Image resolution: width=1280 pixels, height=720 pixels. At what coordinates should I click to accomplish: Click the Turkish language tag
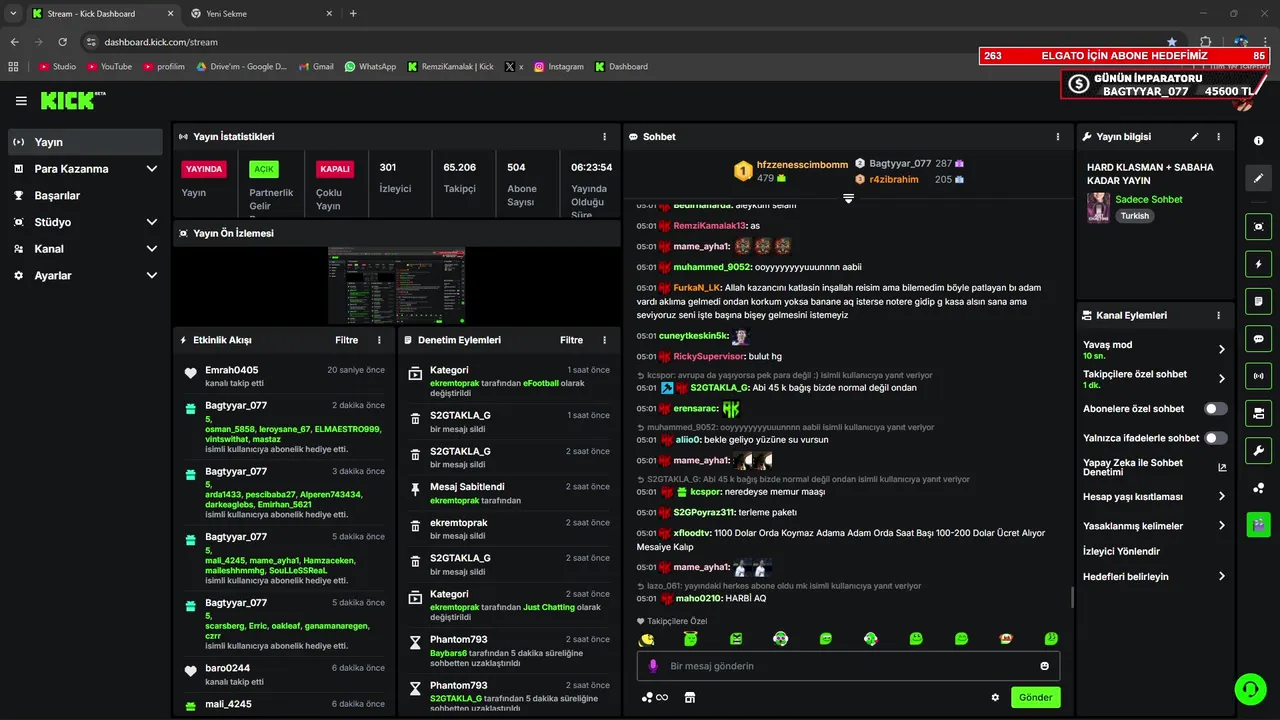[1135, 216]
